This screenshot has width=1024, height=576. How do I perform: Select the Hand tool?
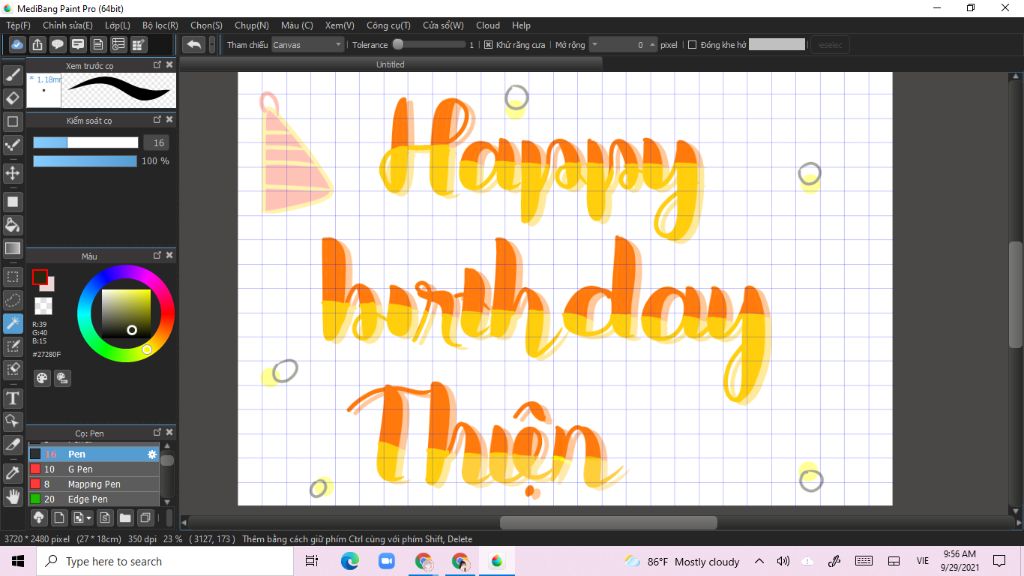coord(12,496)
